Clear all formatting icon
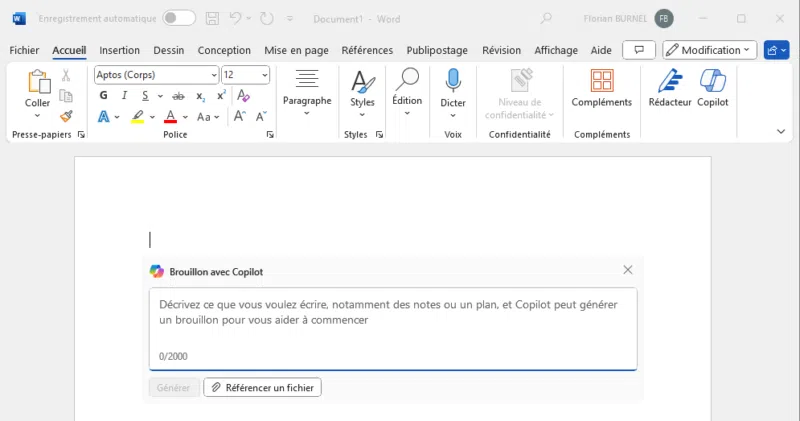This screenshot has height=421, width=800. coord(243,95)
